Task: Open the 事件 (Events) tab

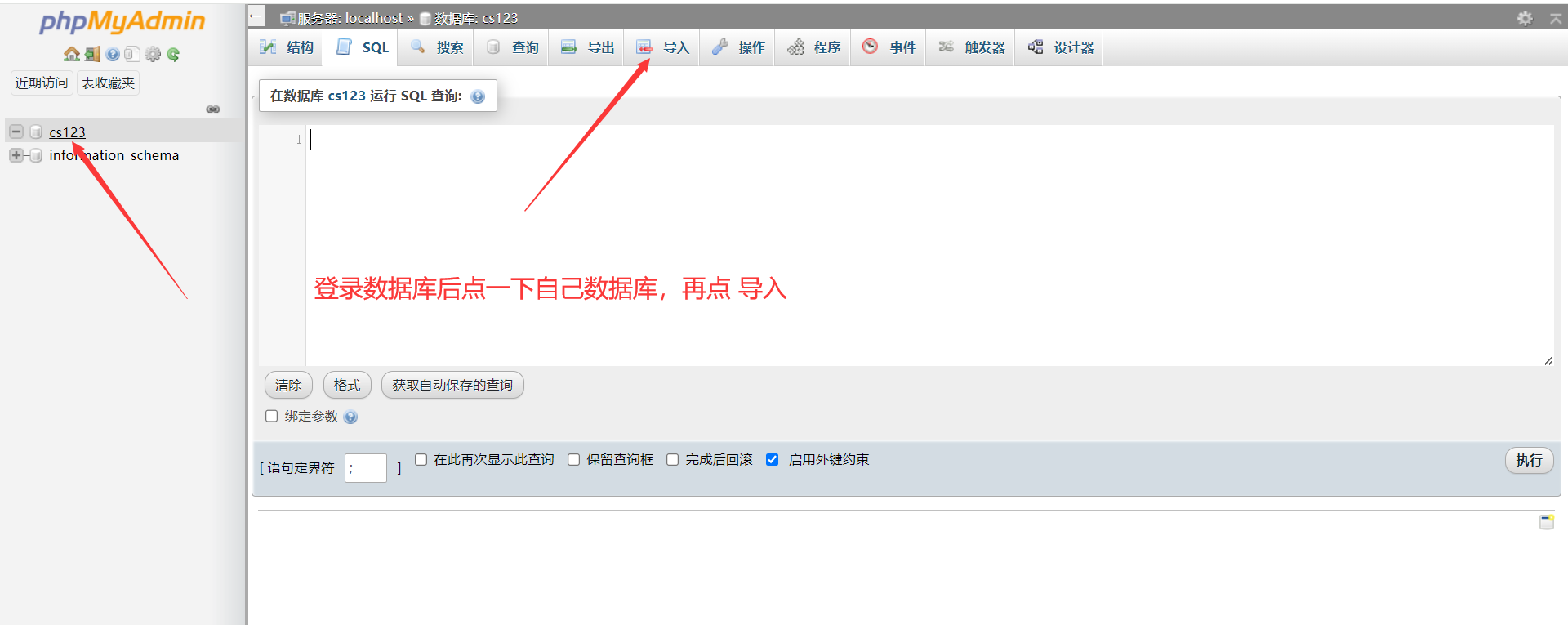Action: click(889, 47)
